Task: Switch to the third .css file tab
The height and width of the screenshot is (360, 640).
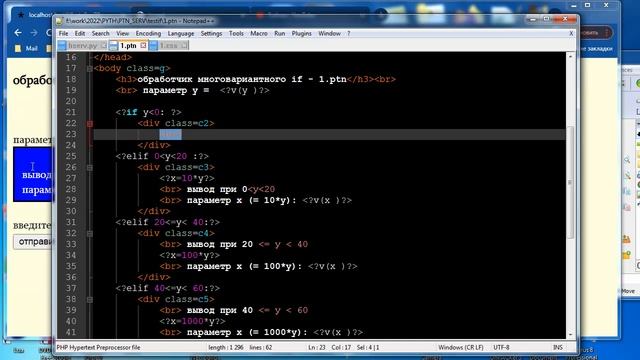Action: pyautogui.click(x=169, y=46)
